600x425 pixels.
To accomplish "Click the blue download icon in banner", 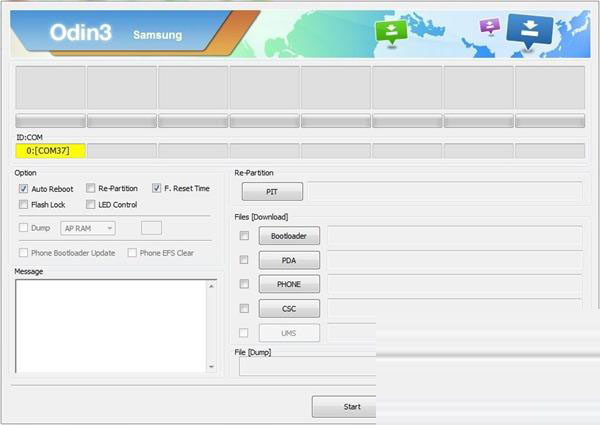I will tap(530, 31).
